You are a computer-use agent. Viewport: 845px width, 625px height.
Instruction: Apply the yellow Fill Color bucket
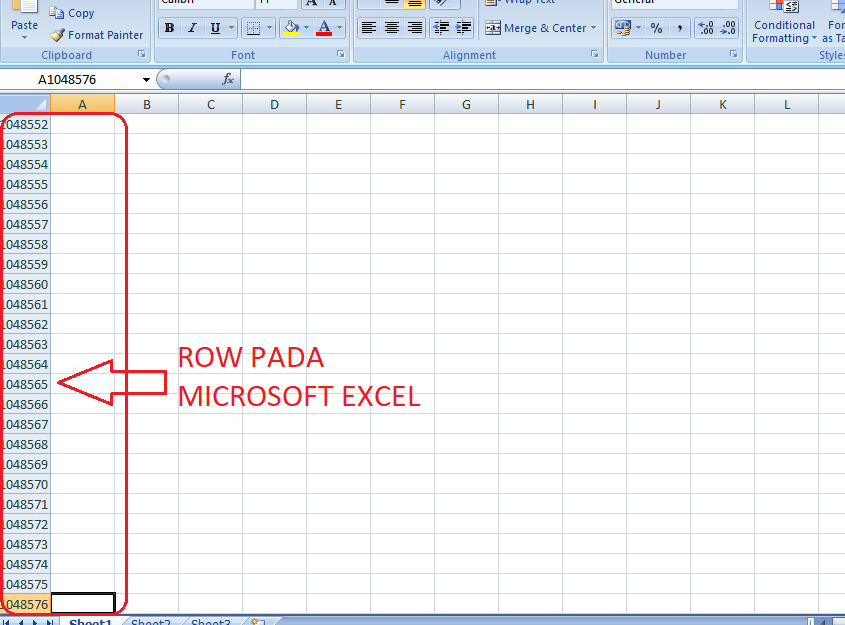[x=291, y=28]
